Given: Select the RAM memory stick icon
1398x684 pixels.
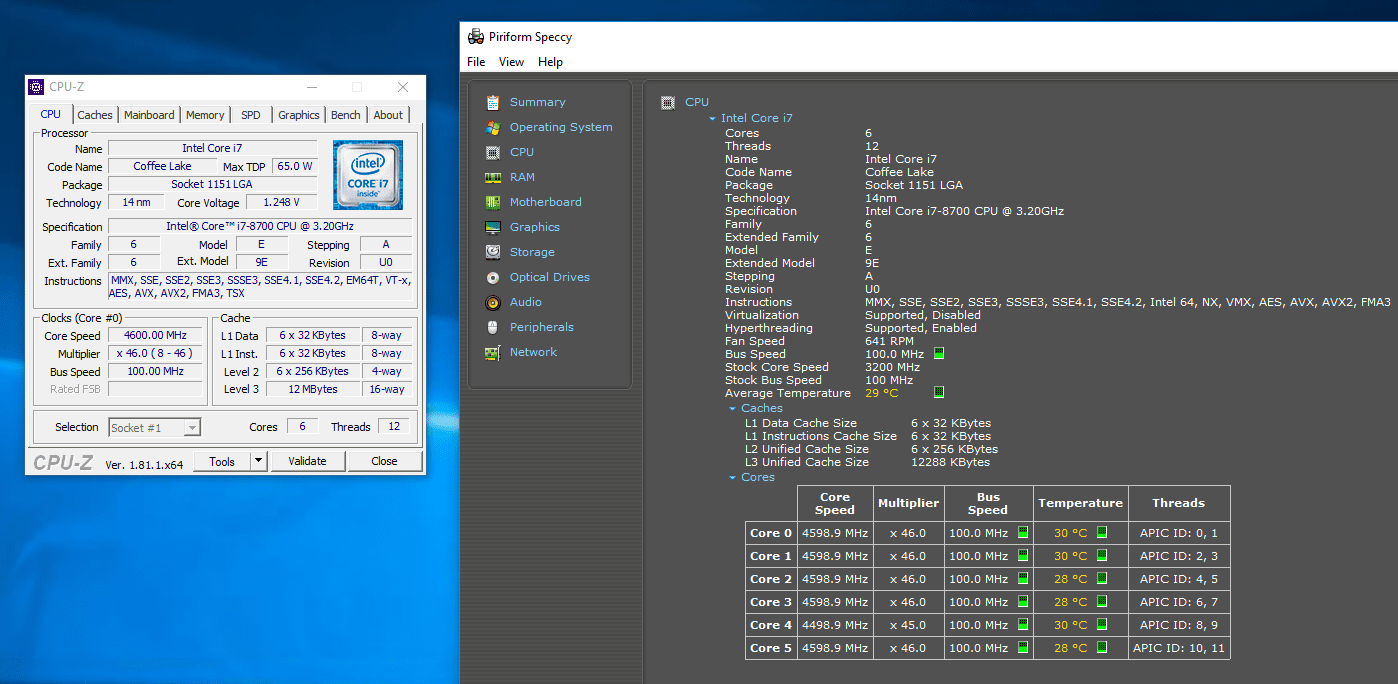Looking at the screenshot, I should tap(492, 177).
